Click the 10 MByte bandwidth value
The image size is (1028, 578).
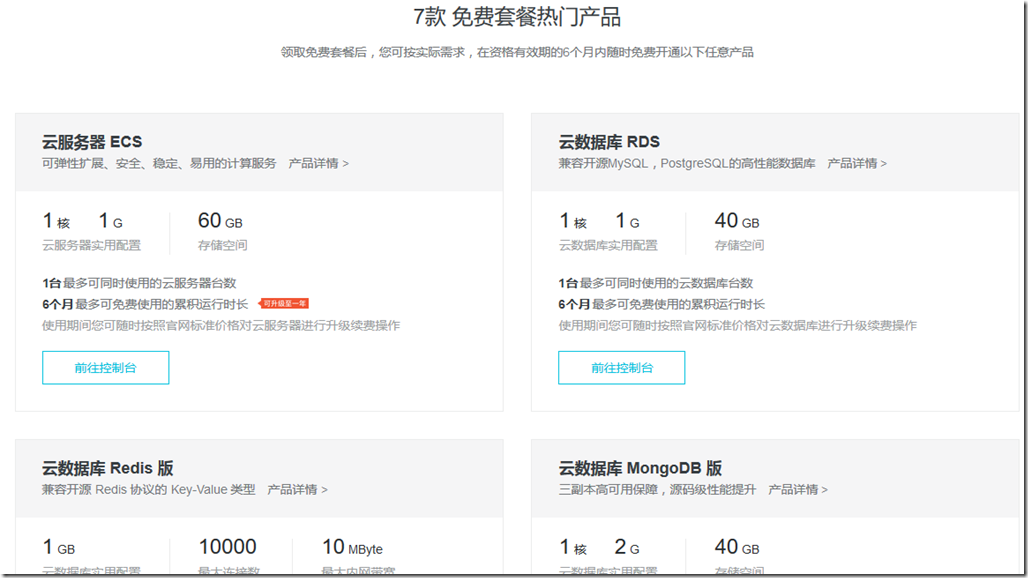click(352, 547)
